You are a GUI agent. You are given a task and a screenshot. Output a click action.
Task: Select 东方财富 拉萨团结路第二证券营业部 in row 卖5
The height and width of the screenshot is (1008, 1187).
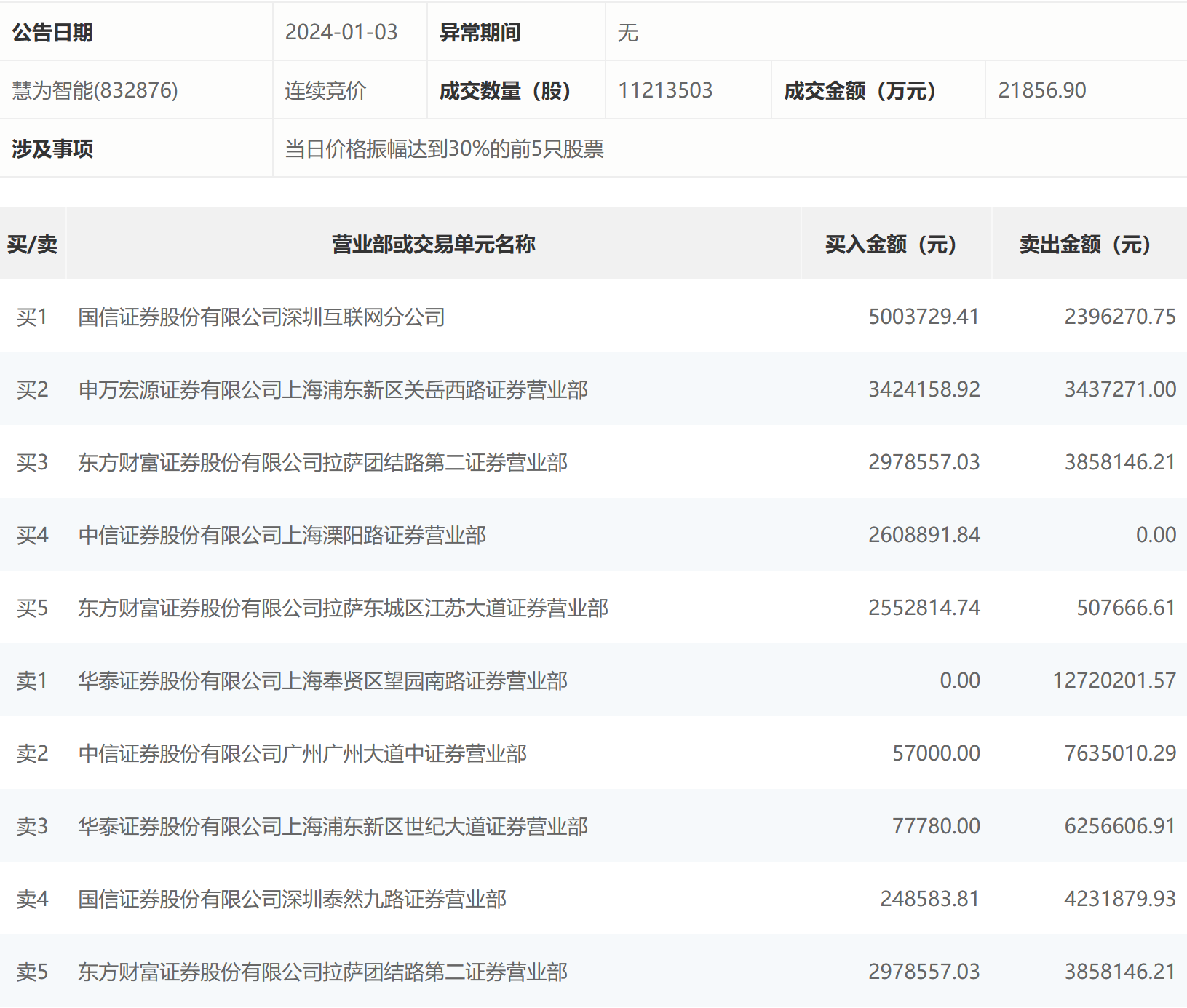coord(322,972)
